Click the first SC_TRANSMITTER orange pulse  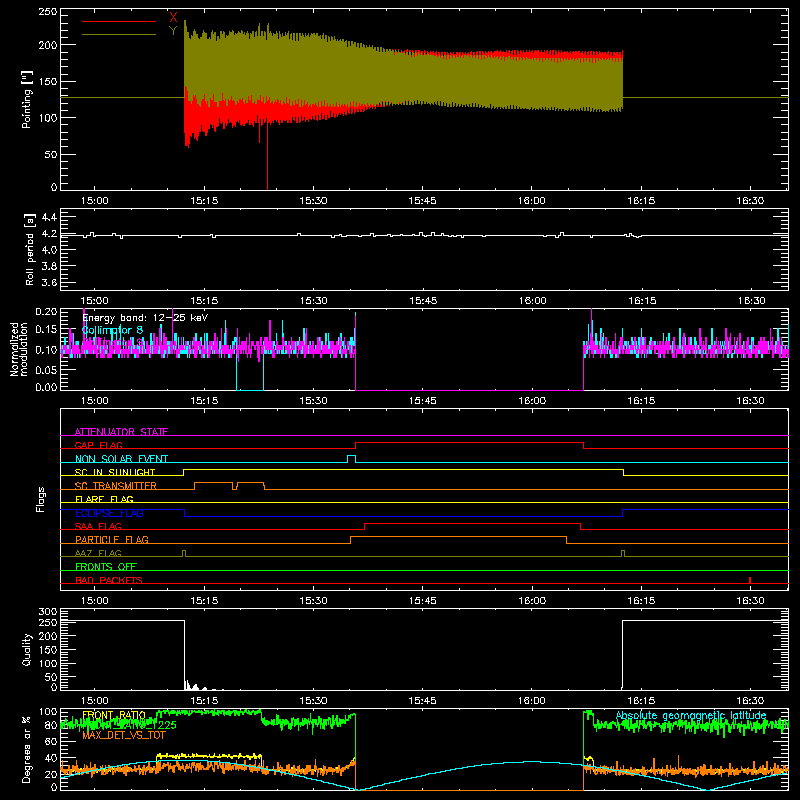point(214,483)
